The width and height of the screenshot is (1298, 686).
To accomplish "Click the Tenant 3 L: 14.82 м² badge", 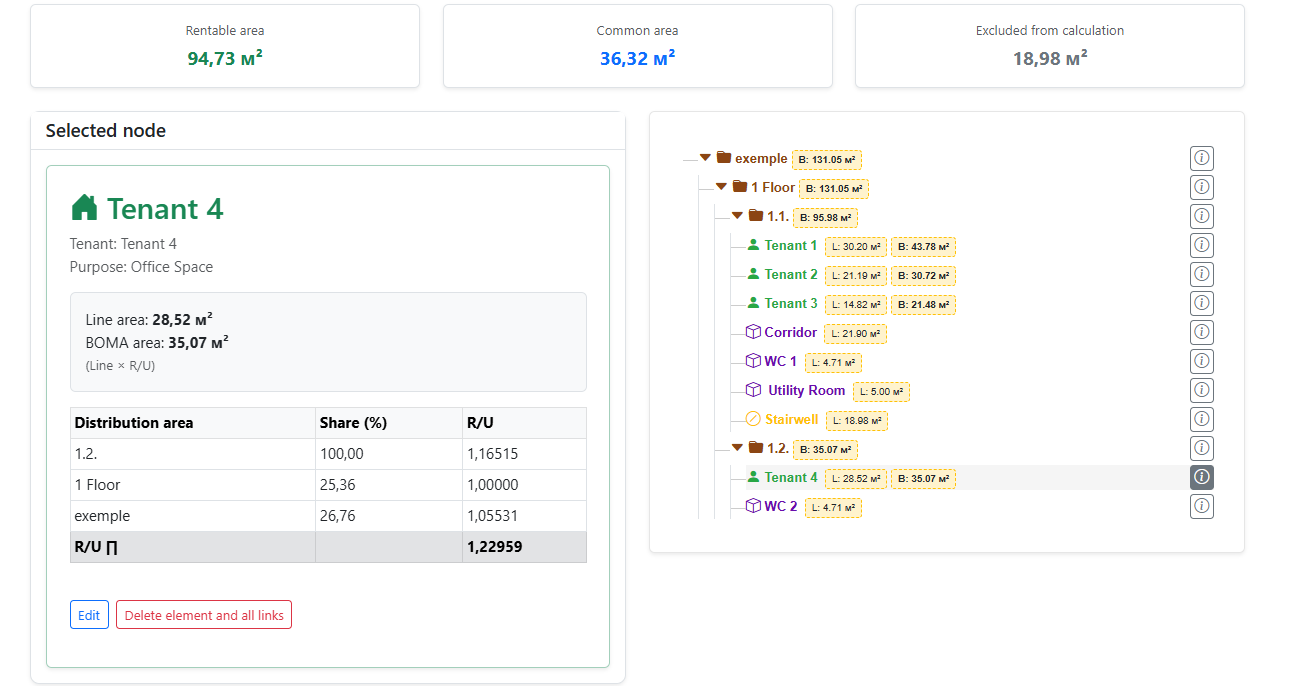I will 855,304.
